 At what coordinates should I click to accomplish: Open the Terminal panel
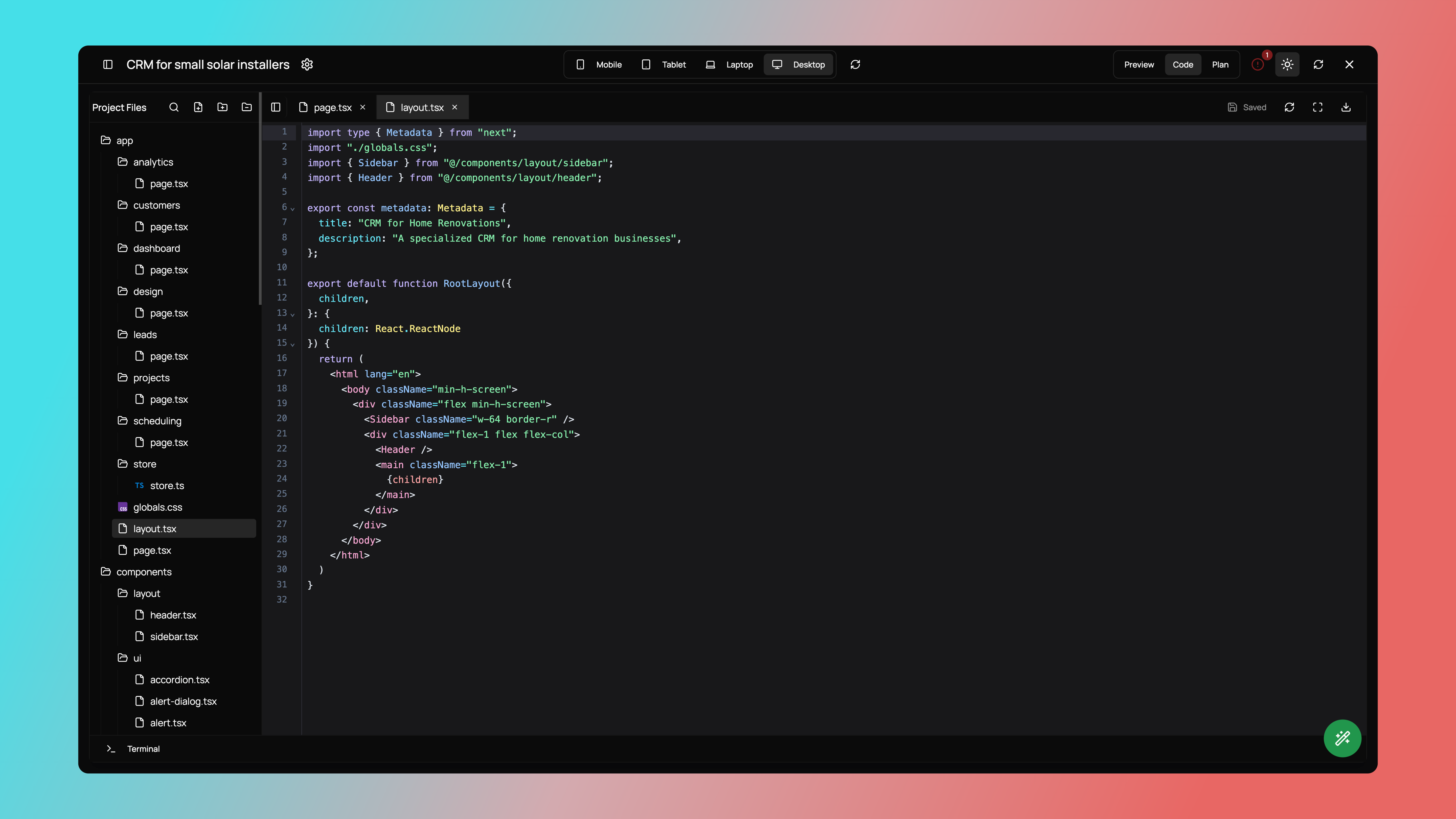(143, 749)
